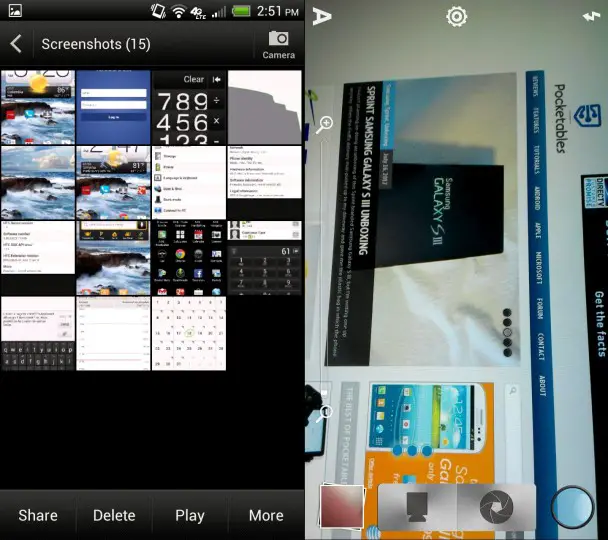The width and height of the screenshot is (608, 540).
Task: Open the Camera from the gallery header
Action: [278, 45]
